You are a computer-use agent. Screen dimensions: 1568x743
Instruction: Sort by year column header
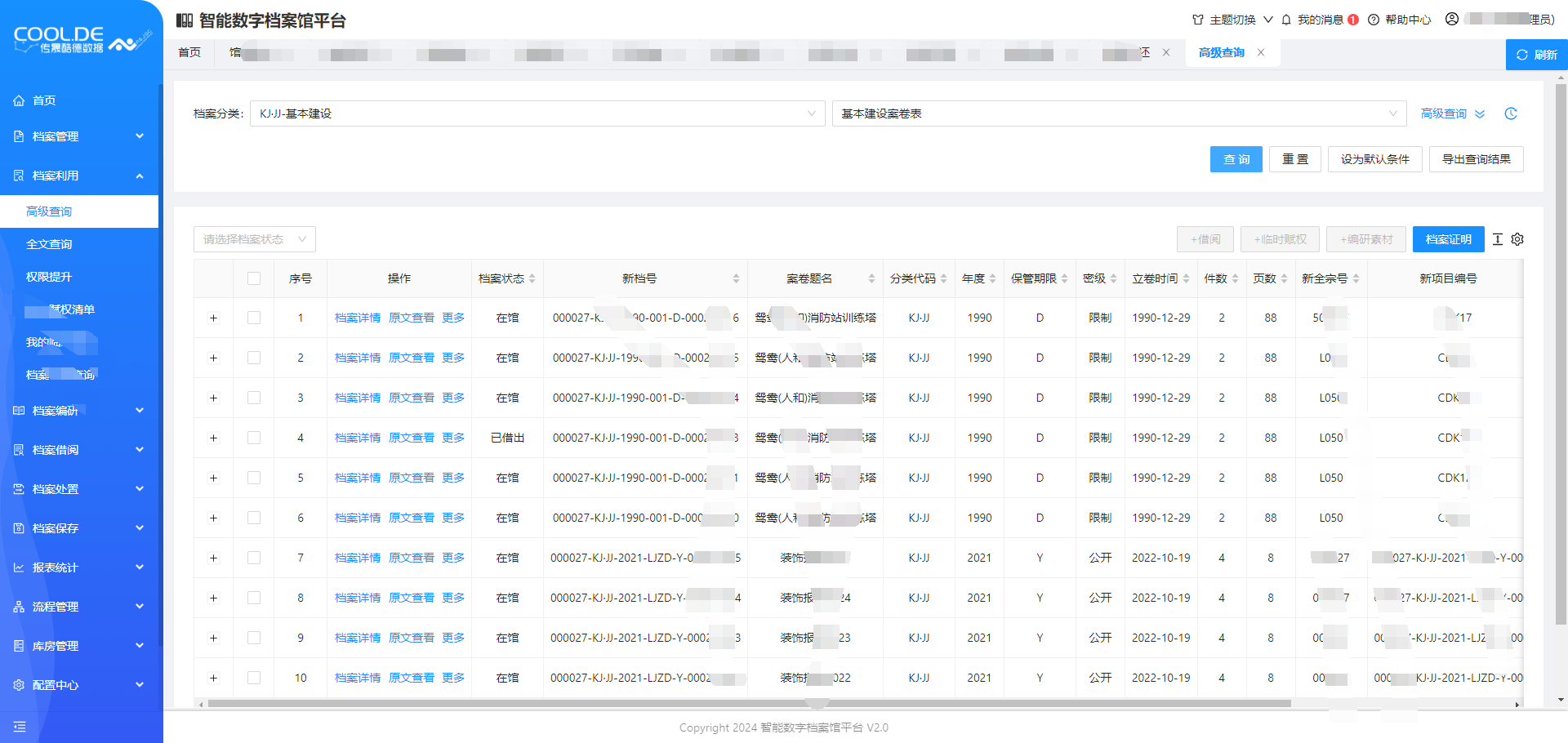978,278
